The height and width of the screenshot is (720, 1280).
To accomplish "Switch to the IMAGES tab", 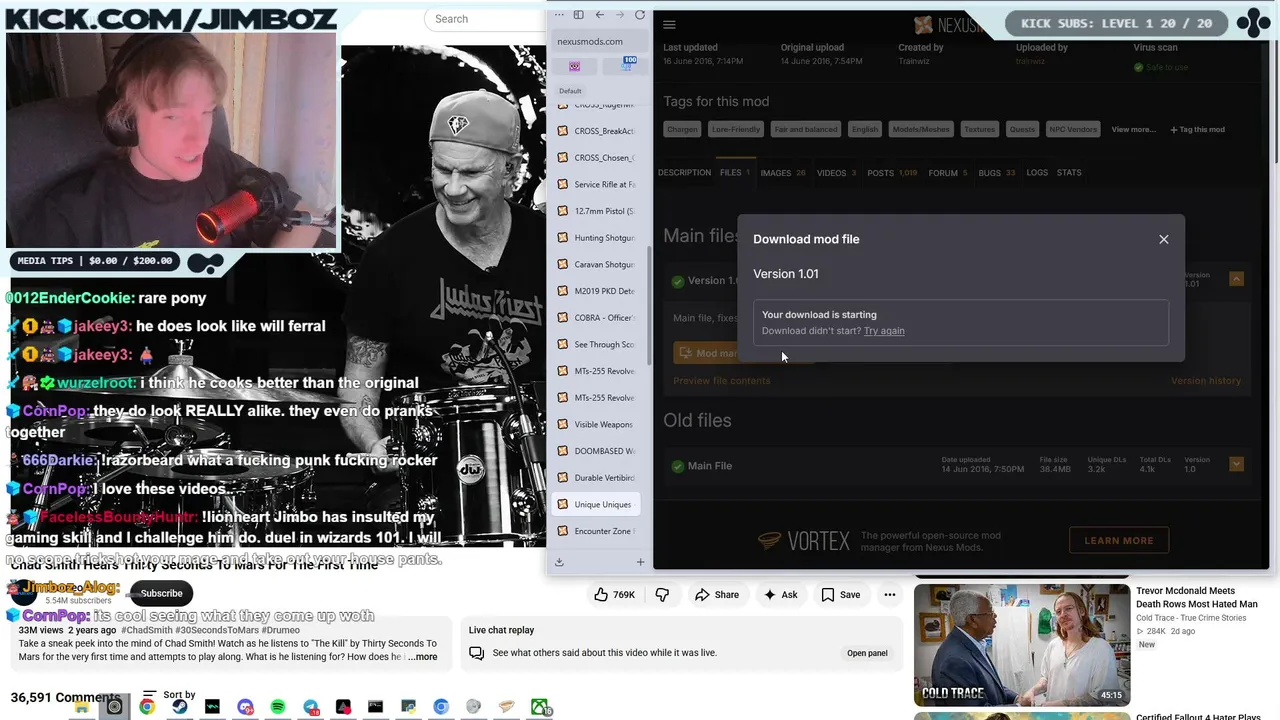I will click(x=782, y=173).
